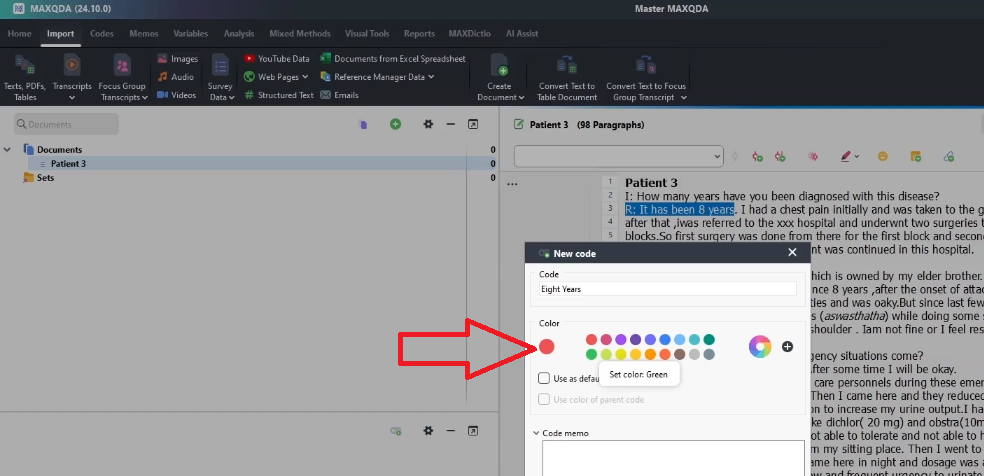Select the Patient 3 document in tree
This screenshot has width=984, height=476.
point(68,164)
